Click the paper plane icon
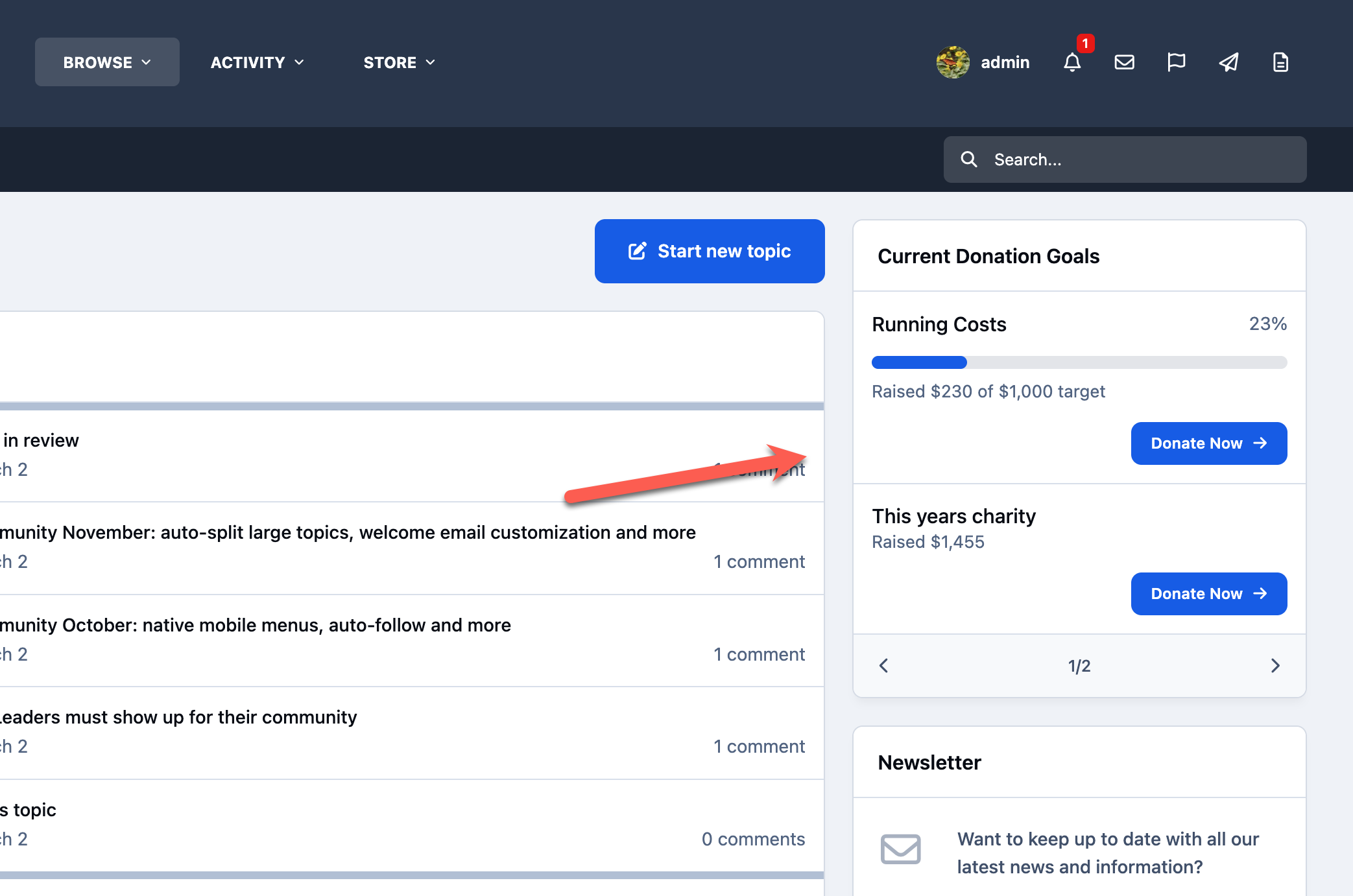Viewport: 1353px width, 896px height. click(1228, 62)
